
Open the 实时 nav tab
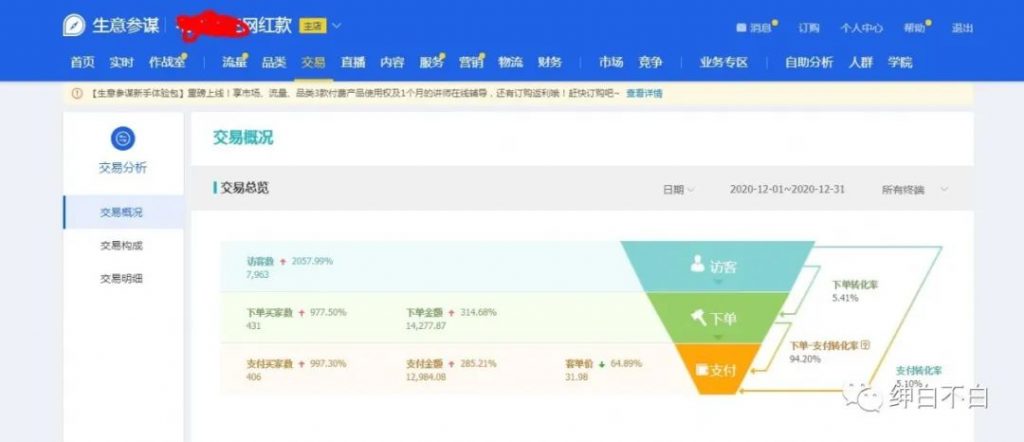pos(121,63)
